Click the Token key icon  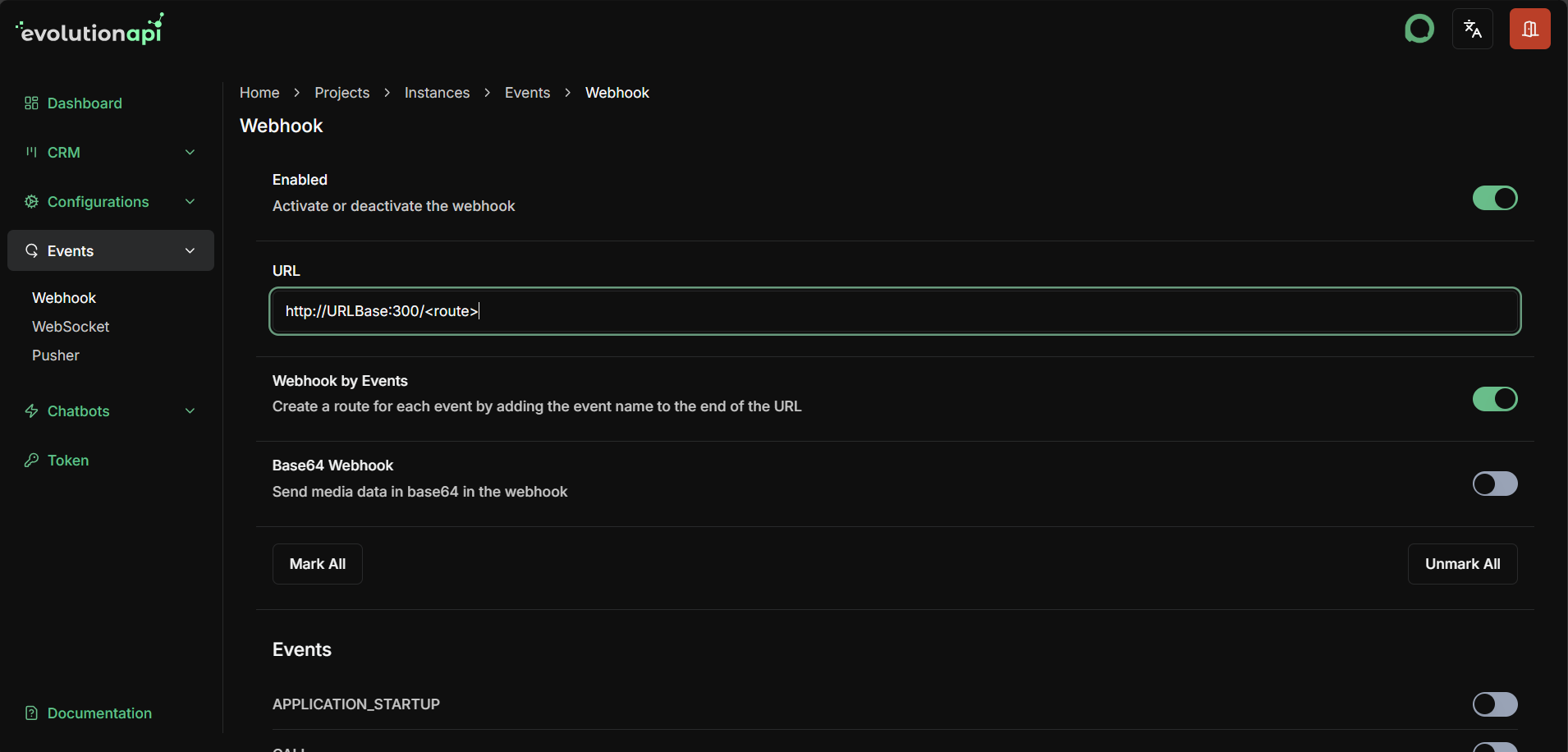pyautogui.click(x=30, y=460)
